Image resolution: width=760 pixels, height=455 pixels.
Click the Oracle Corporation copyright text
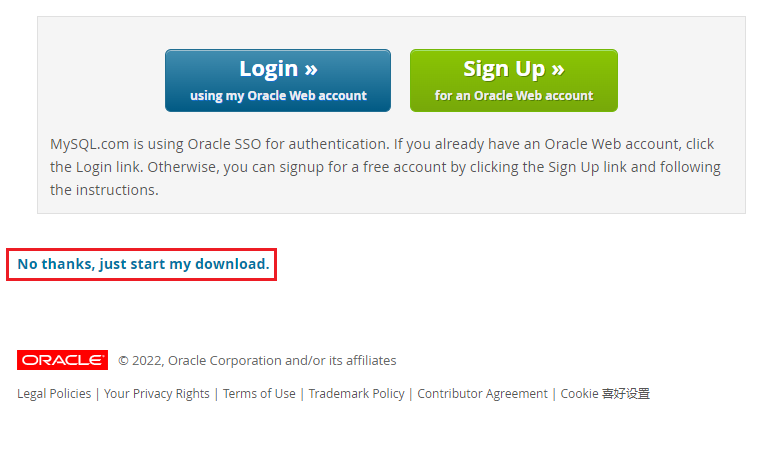[257, 361]
